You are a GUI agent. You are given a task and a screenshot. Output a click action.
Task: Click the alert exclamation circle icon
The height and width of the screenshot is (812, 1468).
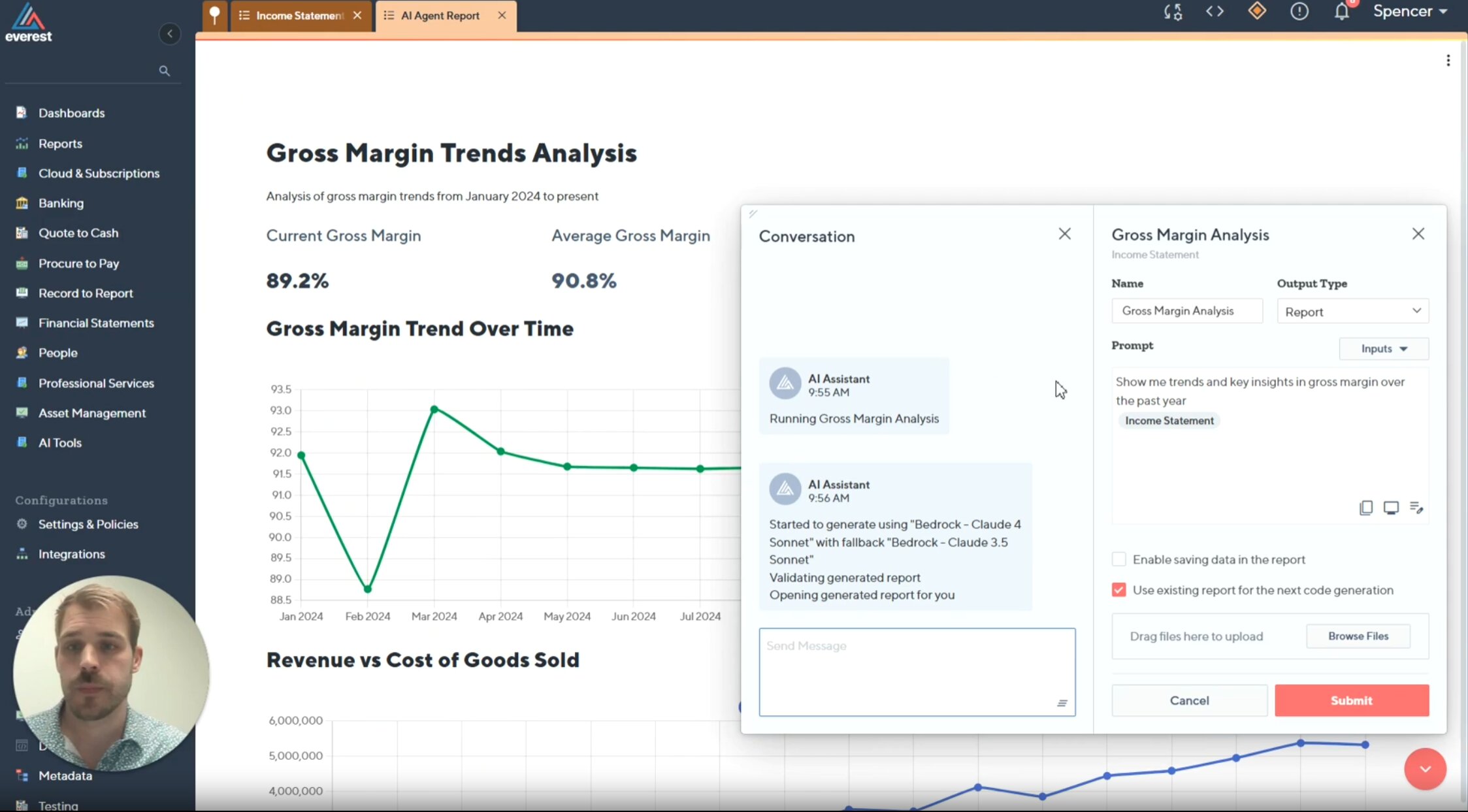point(1299,12)
